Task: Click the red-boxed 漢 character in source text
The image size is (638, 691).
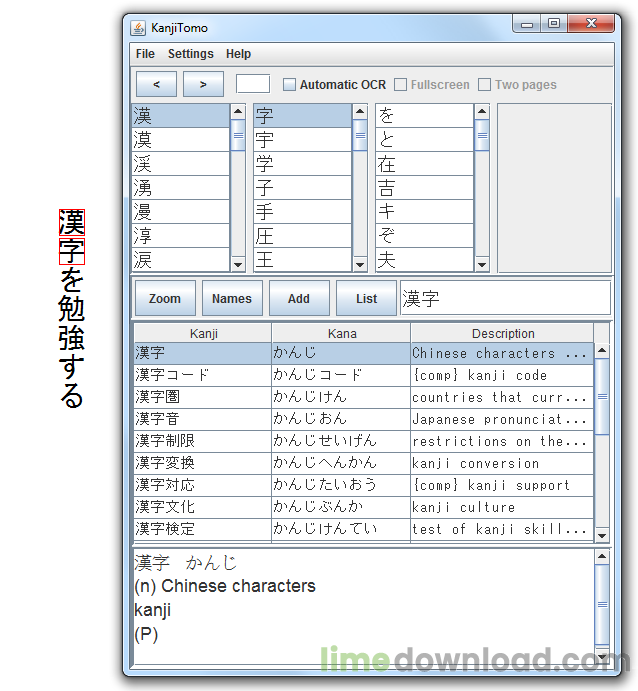Action: [72, 222]
